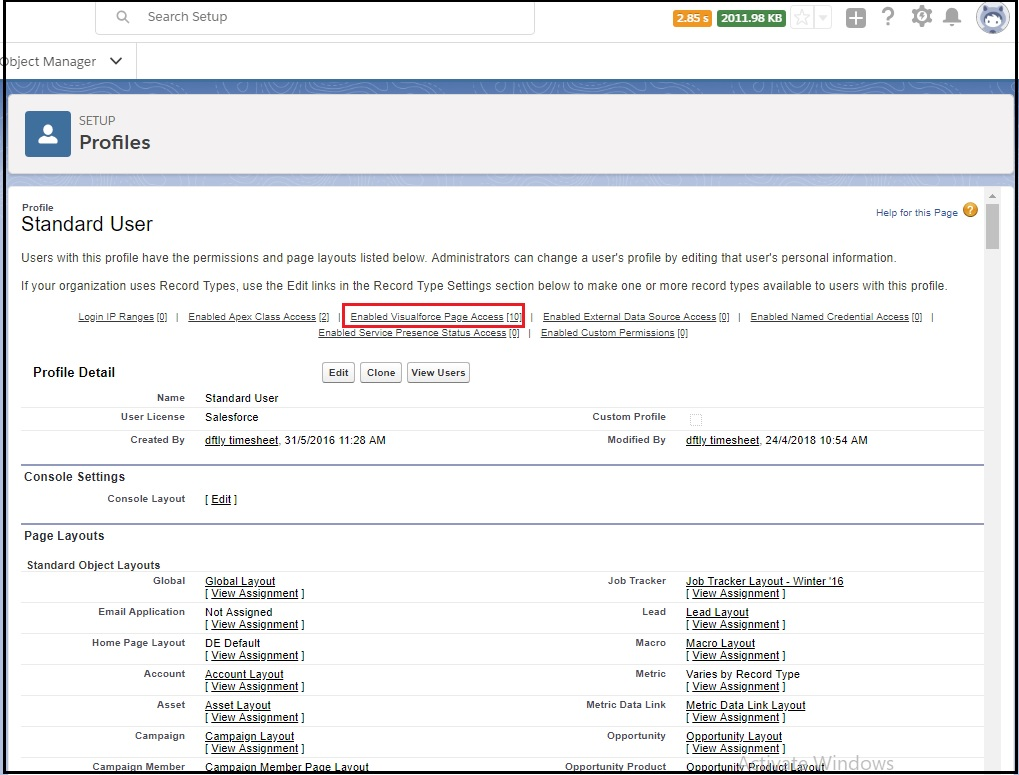
Task: Expand the Object Manager tab chevron
Action: 116,61
